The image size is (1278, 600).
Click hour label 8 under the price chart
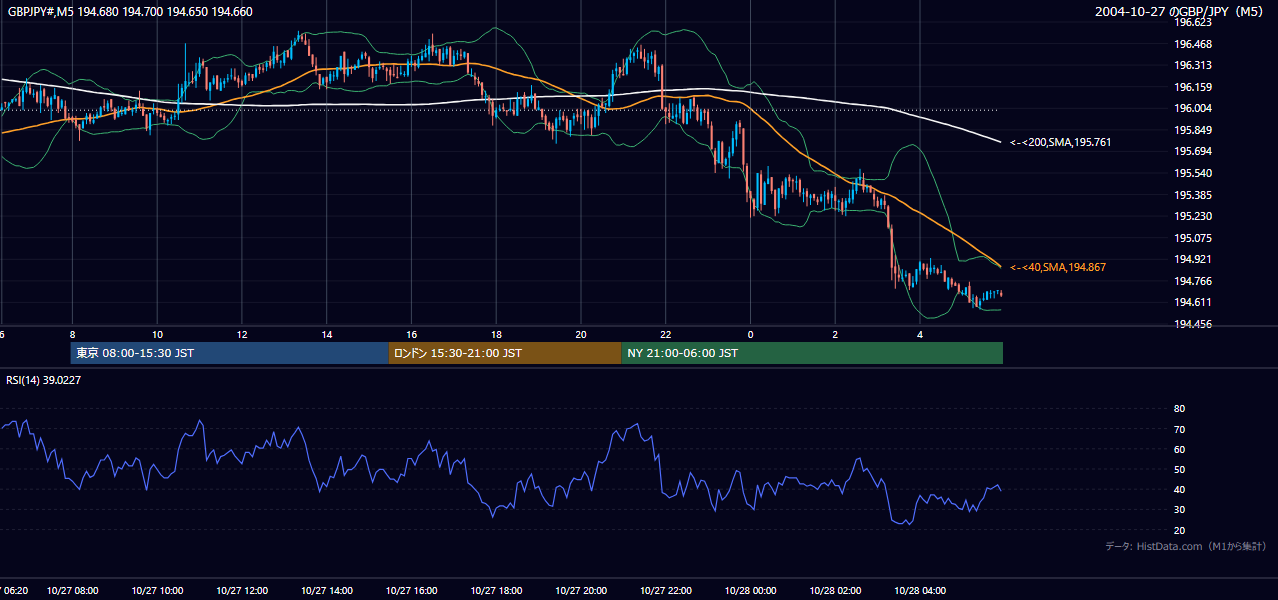pos(72,334)
